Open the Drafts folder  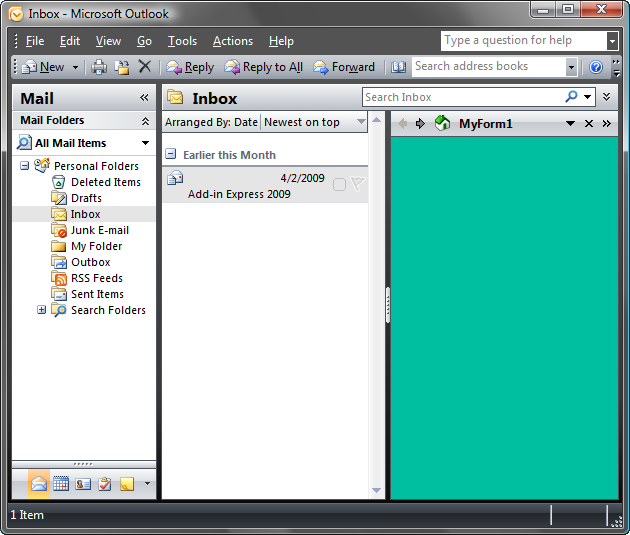coord(86,198)
